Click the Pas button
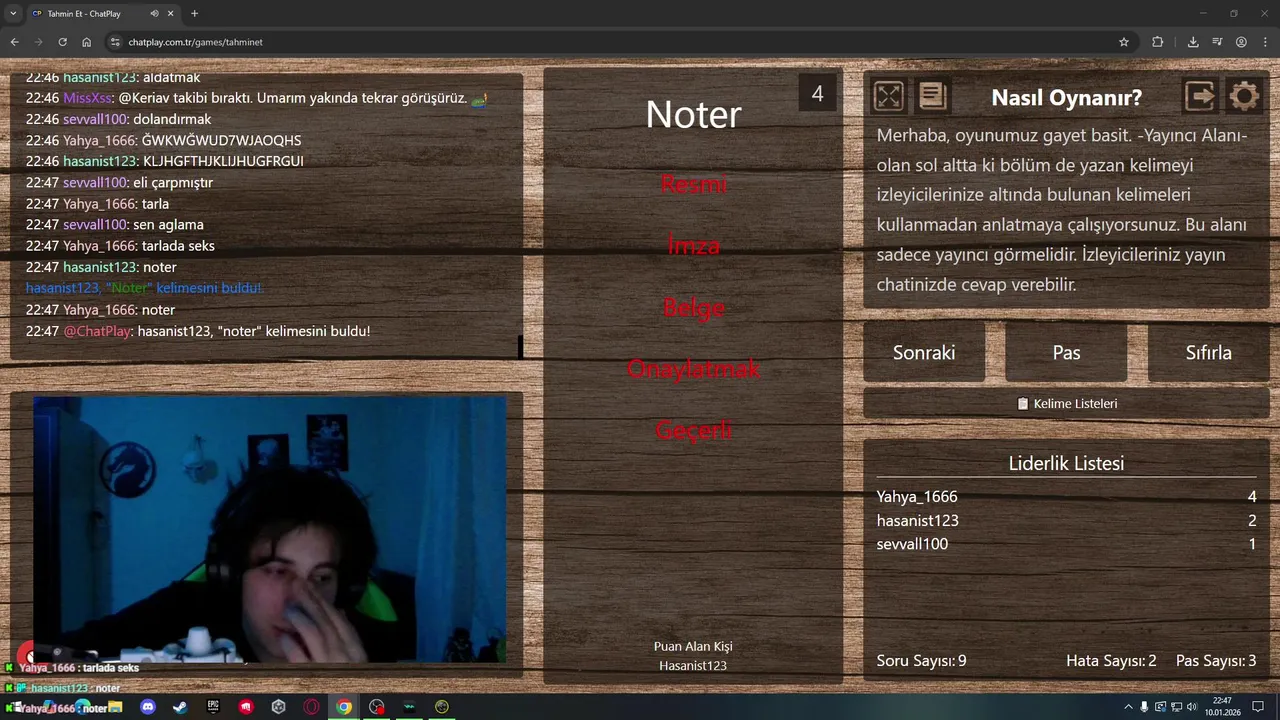1280x720 pixels. 1066,352
